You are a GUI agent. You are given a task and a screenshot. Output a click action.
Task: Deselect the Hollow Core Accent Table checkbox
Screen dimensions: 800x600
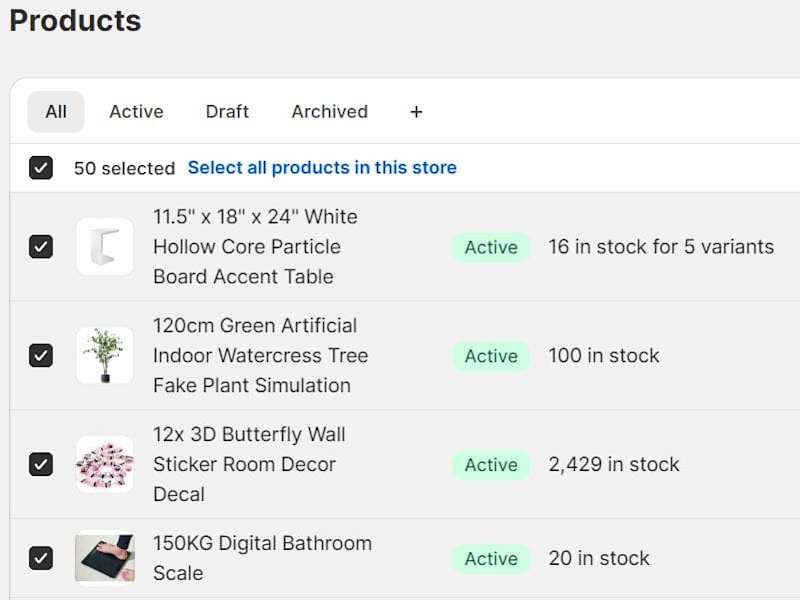41,247
